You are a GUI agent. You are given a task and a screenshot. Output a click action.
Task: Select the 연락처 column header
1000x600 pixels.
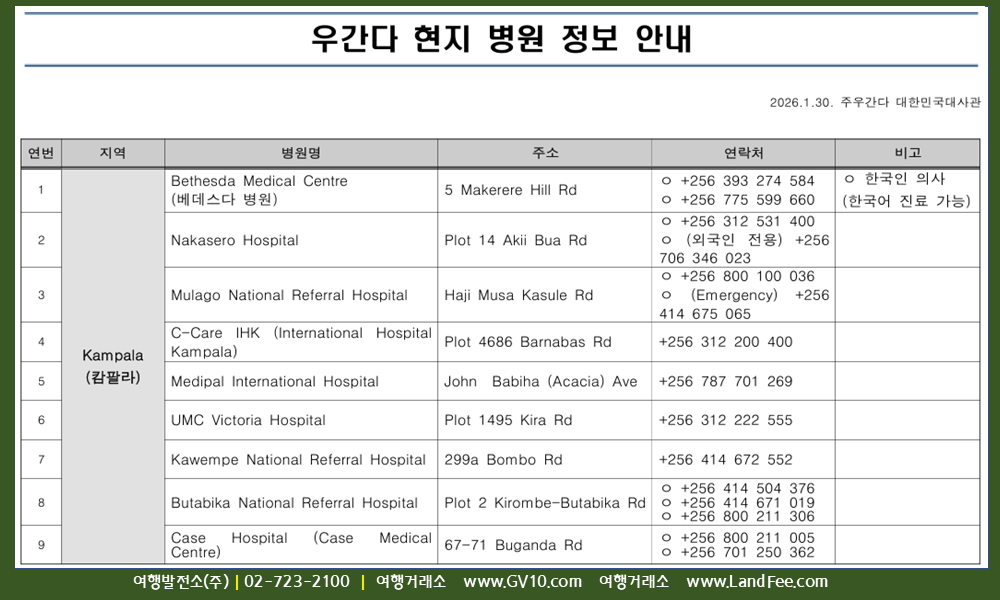(x=743, y=153)
